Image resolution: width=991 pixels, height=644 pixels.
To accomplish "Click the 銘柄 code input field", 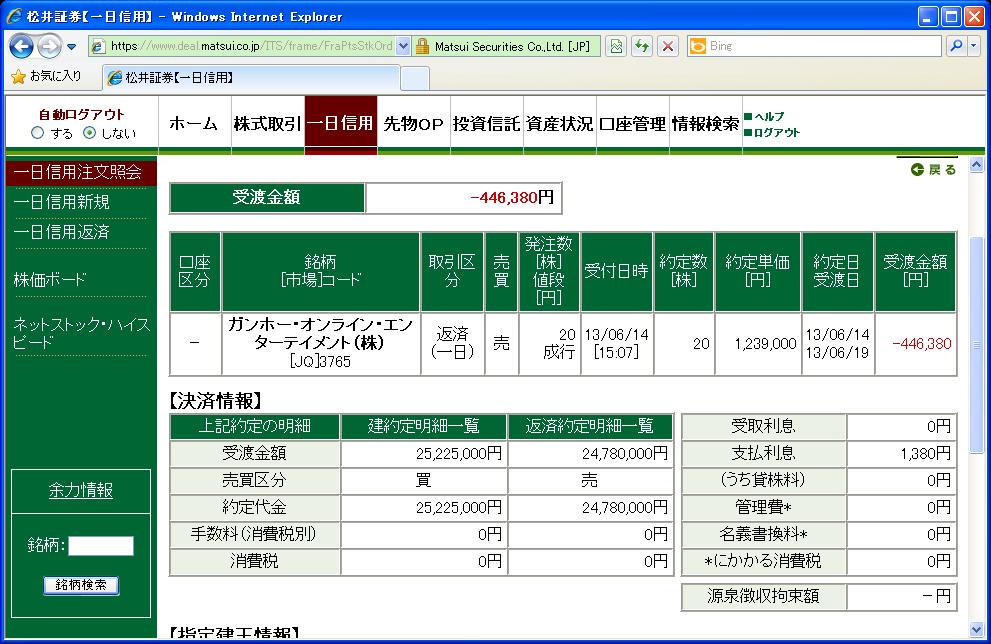I will (100, 546).
